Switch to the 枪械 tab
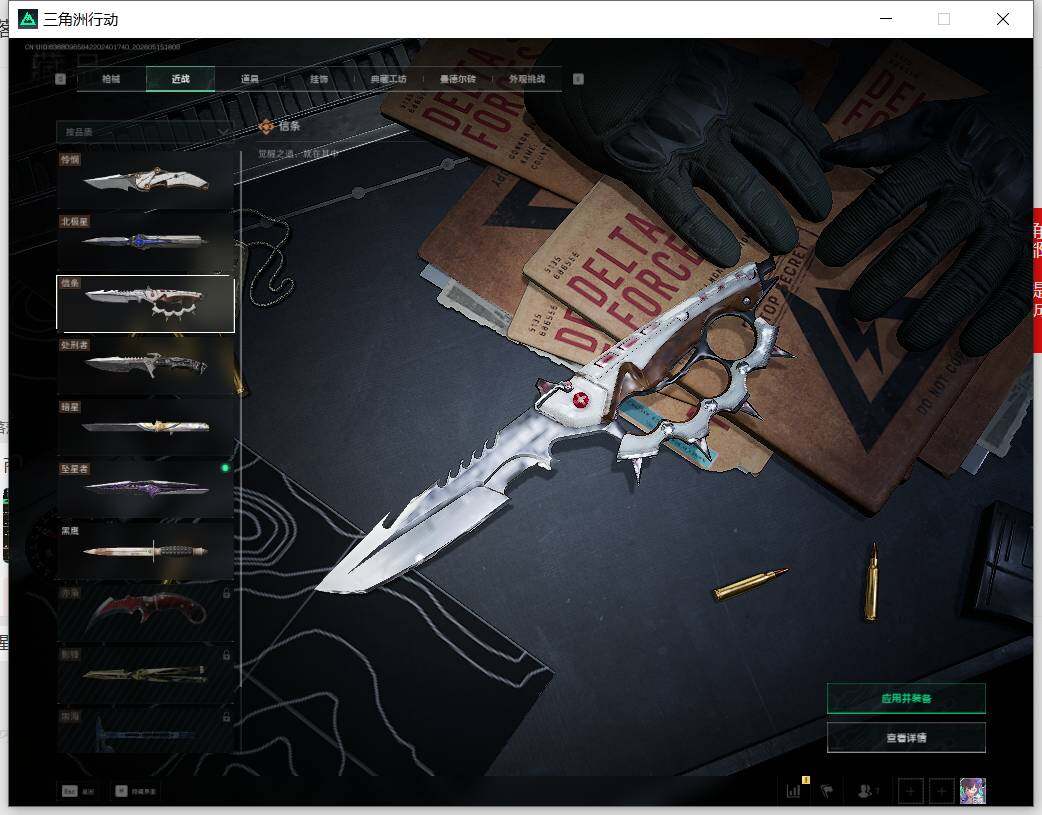 111,79
